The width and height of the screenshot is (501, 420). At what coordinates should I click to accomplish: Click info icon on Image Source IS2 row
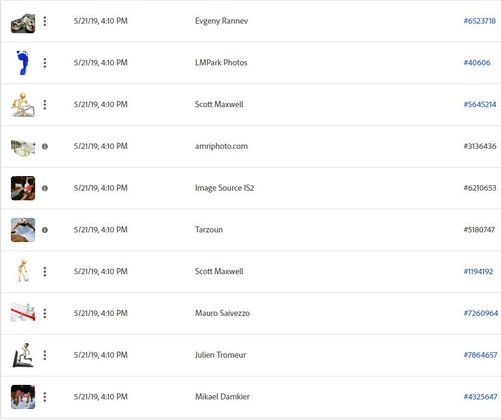tap(45, 188)
